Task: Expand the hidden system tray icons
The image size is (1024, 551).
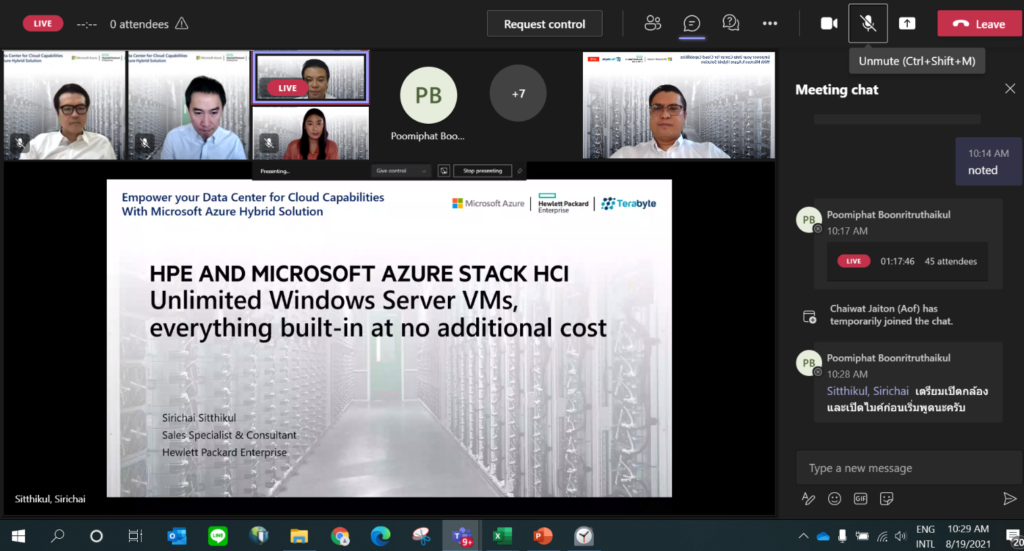Action: [x=803, y=536]
